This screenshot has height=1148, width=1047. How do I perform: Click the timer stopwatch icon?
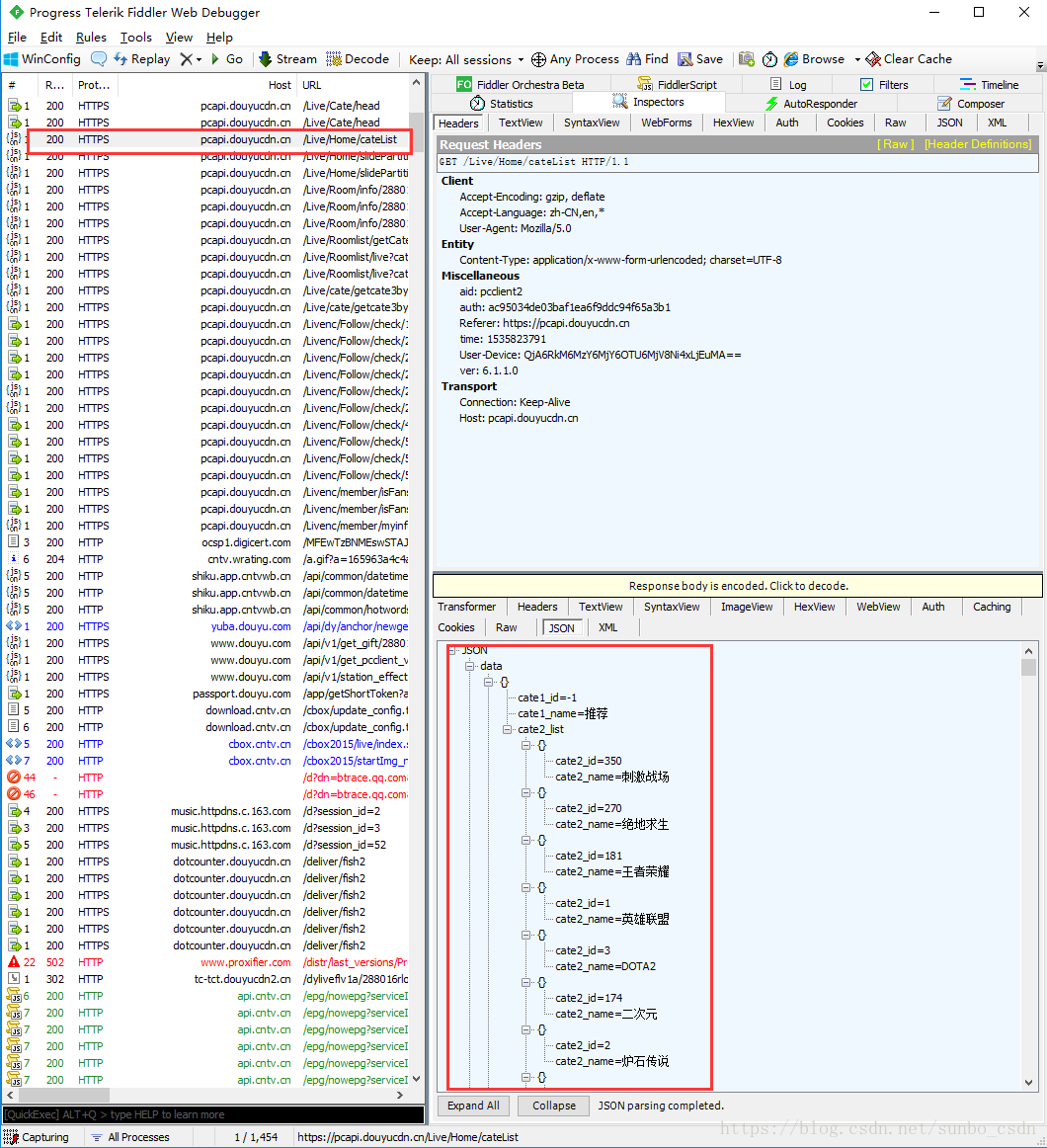coord(769,59)
